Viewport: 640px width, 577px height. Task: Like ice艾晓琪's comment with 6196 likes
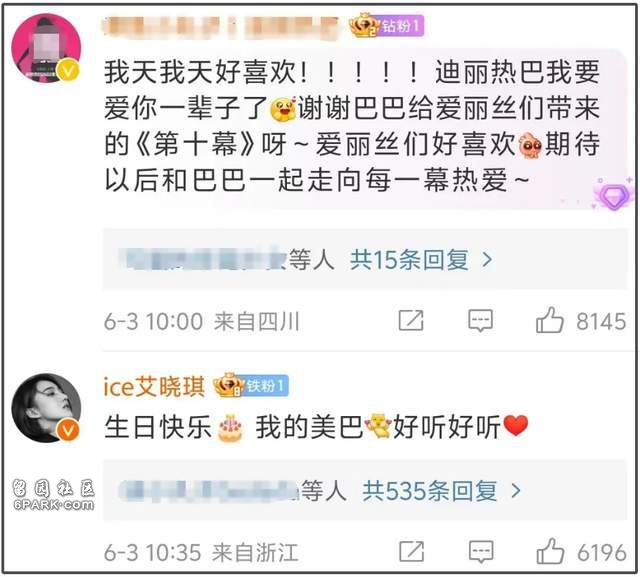551,551
